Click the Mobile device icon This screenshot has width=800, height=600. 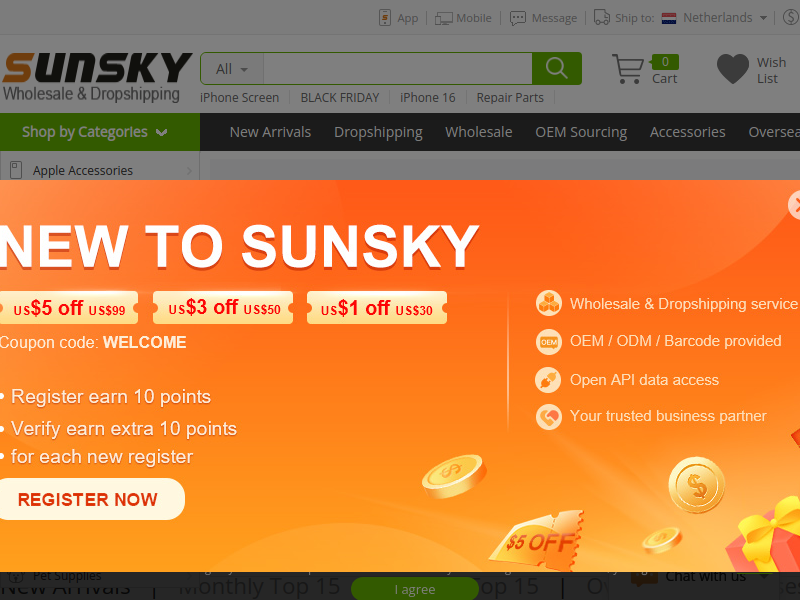point(443,18)
